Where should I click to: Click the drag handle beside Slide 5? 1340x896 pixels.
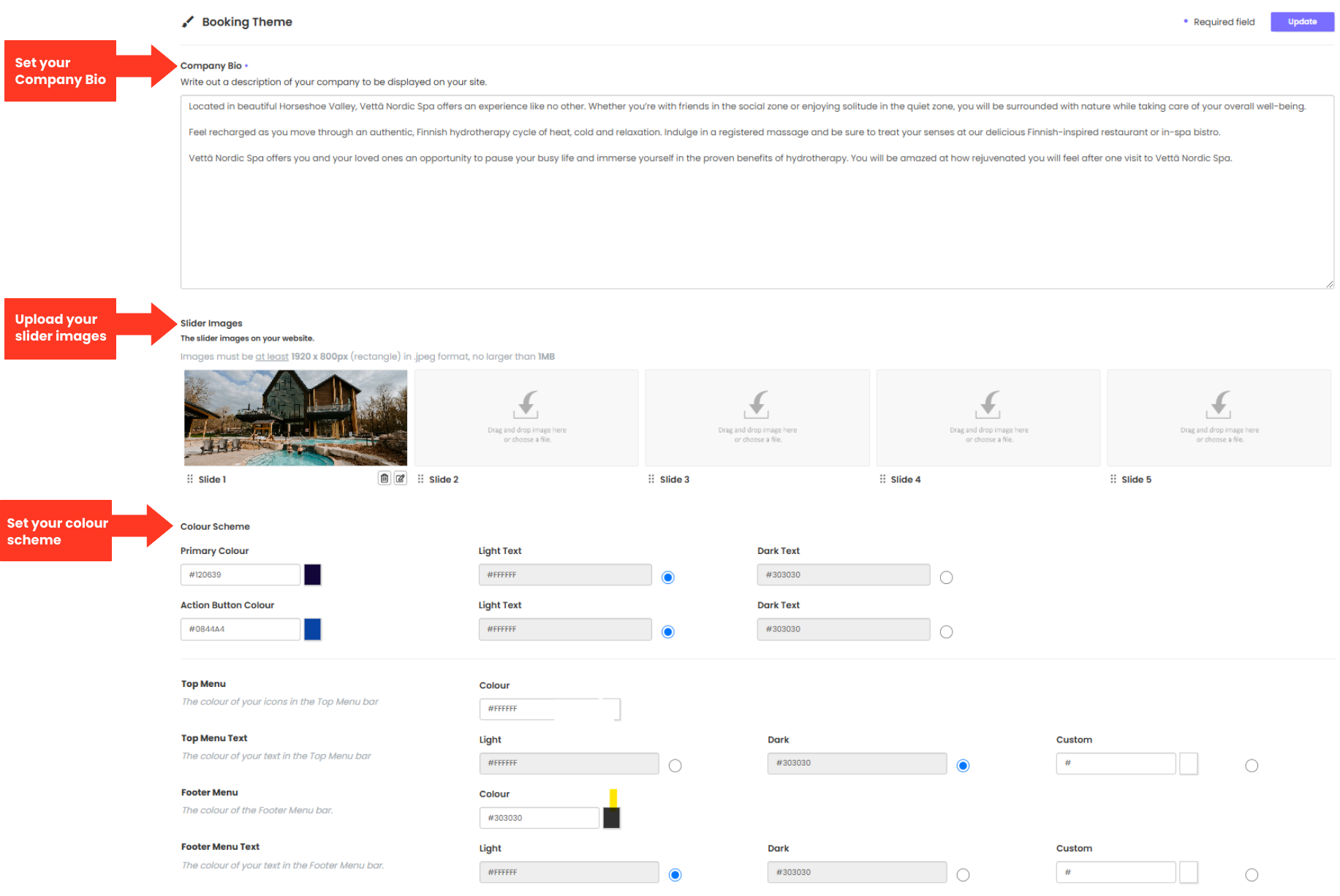tap(1113, 479)
